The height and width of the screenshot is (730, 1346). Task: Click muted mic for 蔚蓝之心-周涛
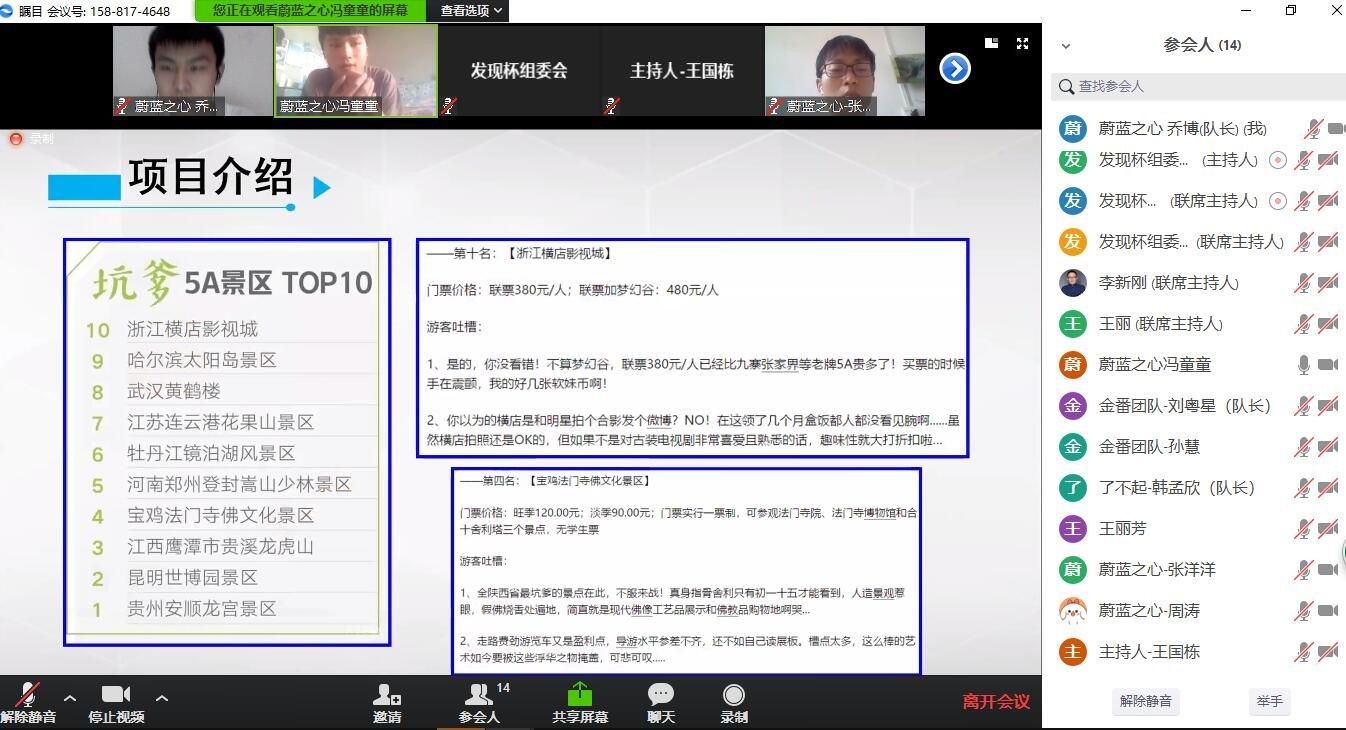coord(1303,611)
